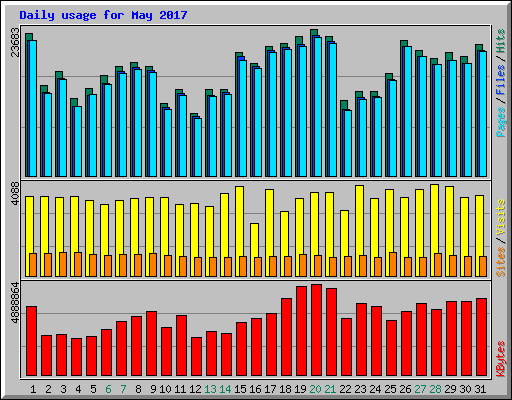Click the 4888864 axis value

coord(15,303)
